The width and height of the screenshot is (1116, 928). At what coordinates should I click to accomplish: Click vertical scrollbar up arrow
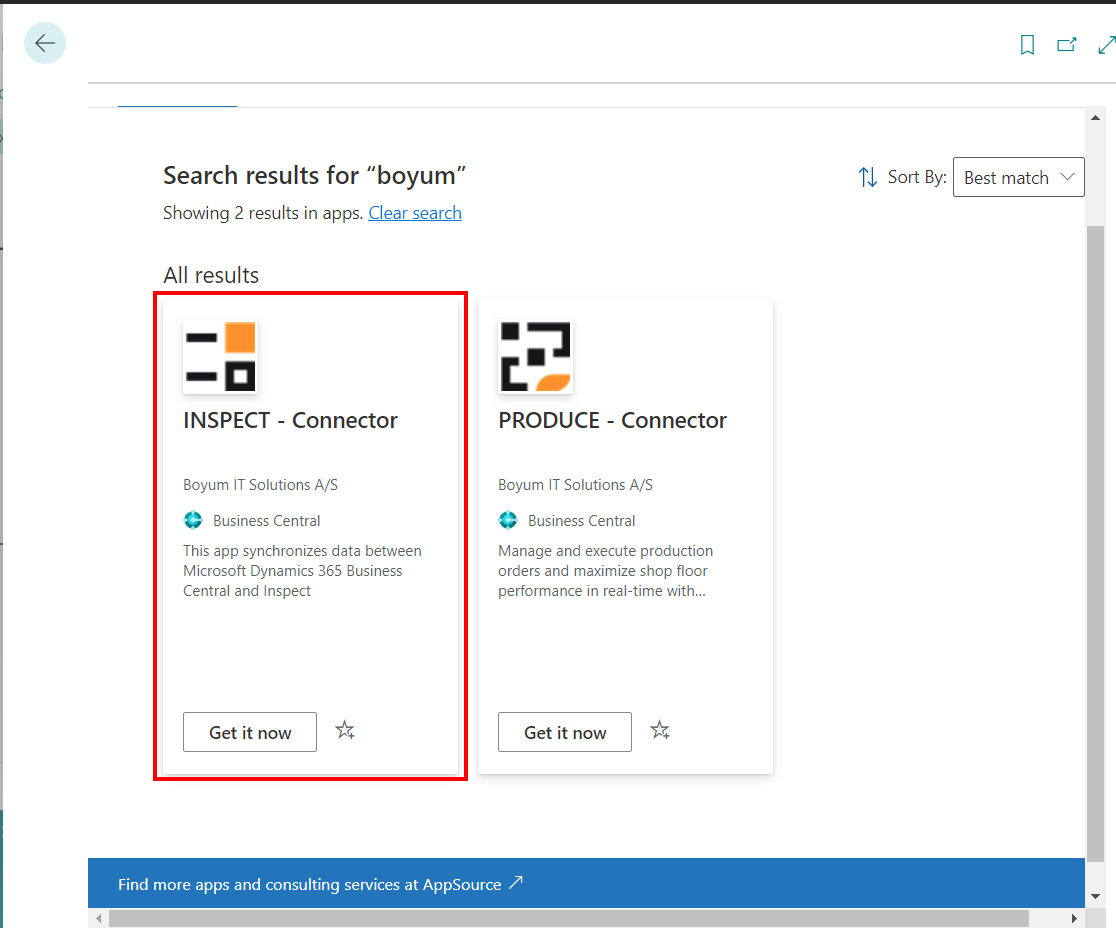tap(1095, 118)
